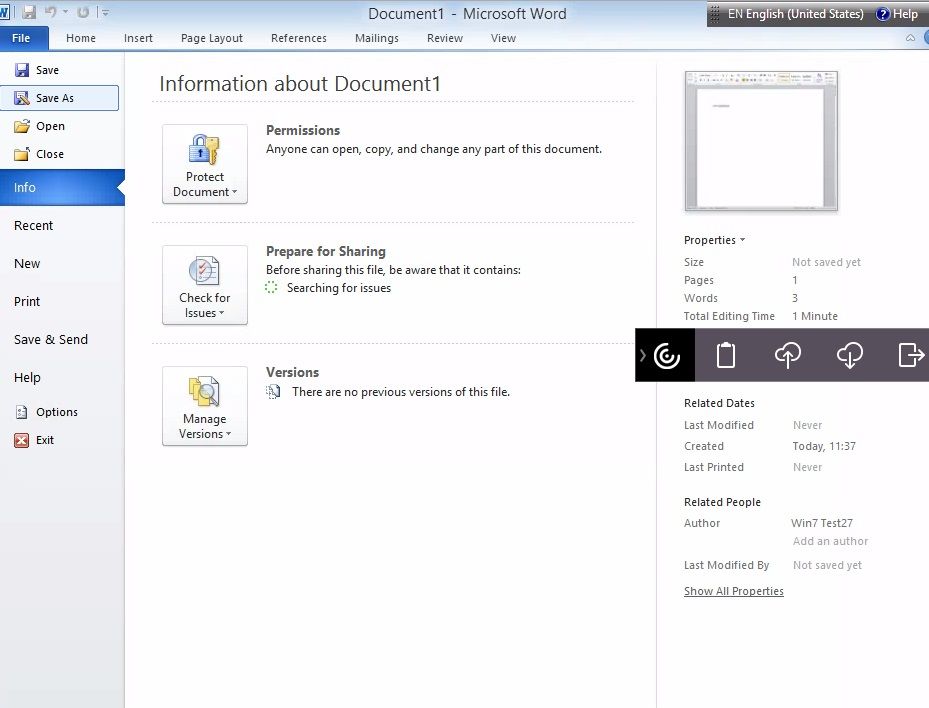Choose Print from the Backstage sidebar
The height and width of the screenshot is (708, 929).
27,302
